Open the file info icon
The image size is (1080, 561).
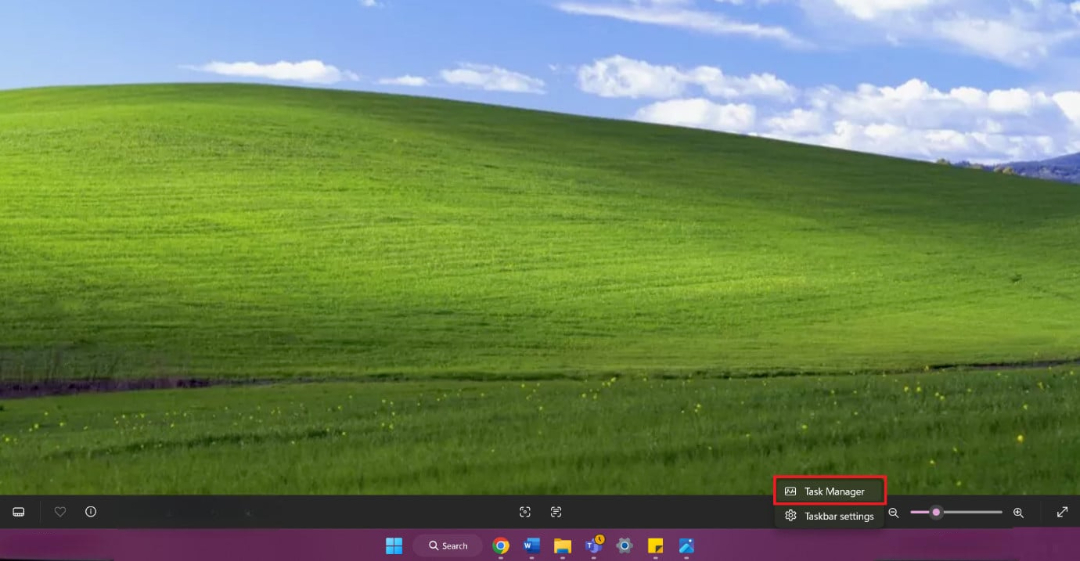point(91,511)
